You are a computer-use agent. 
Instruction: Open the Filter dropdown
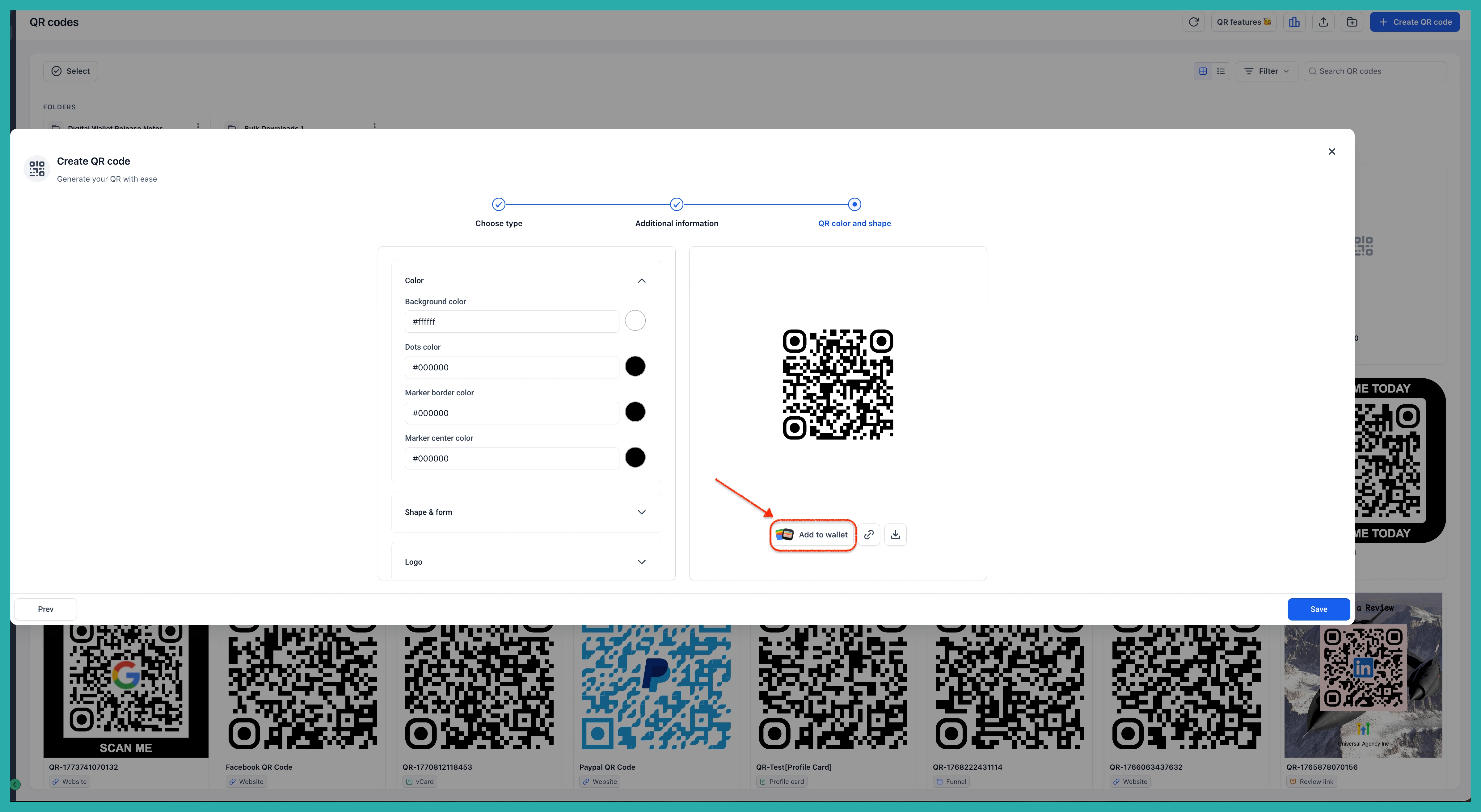1267,71
